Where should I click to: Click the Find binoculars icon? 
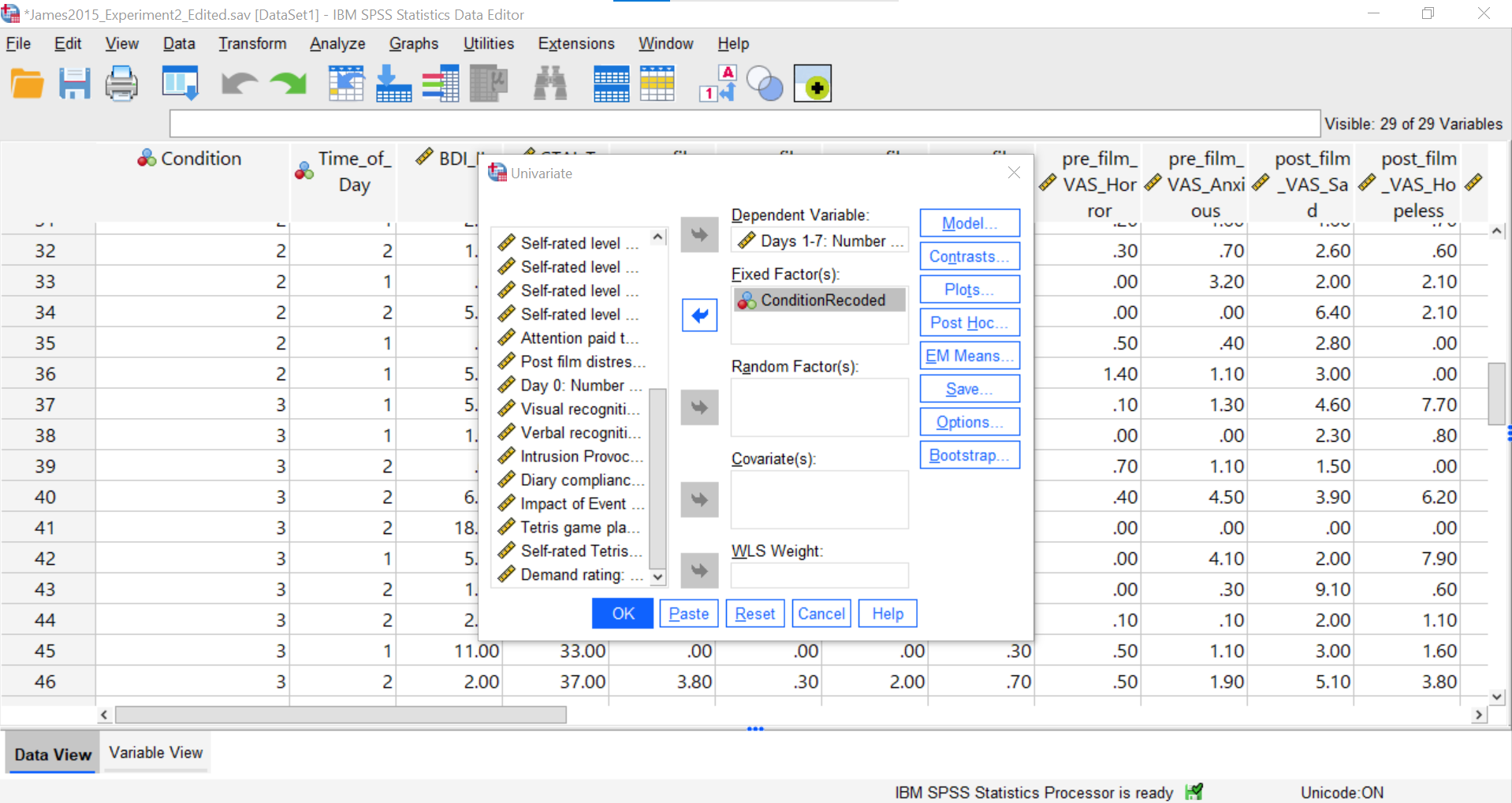(x=550, y=84)
